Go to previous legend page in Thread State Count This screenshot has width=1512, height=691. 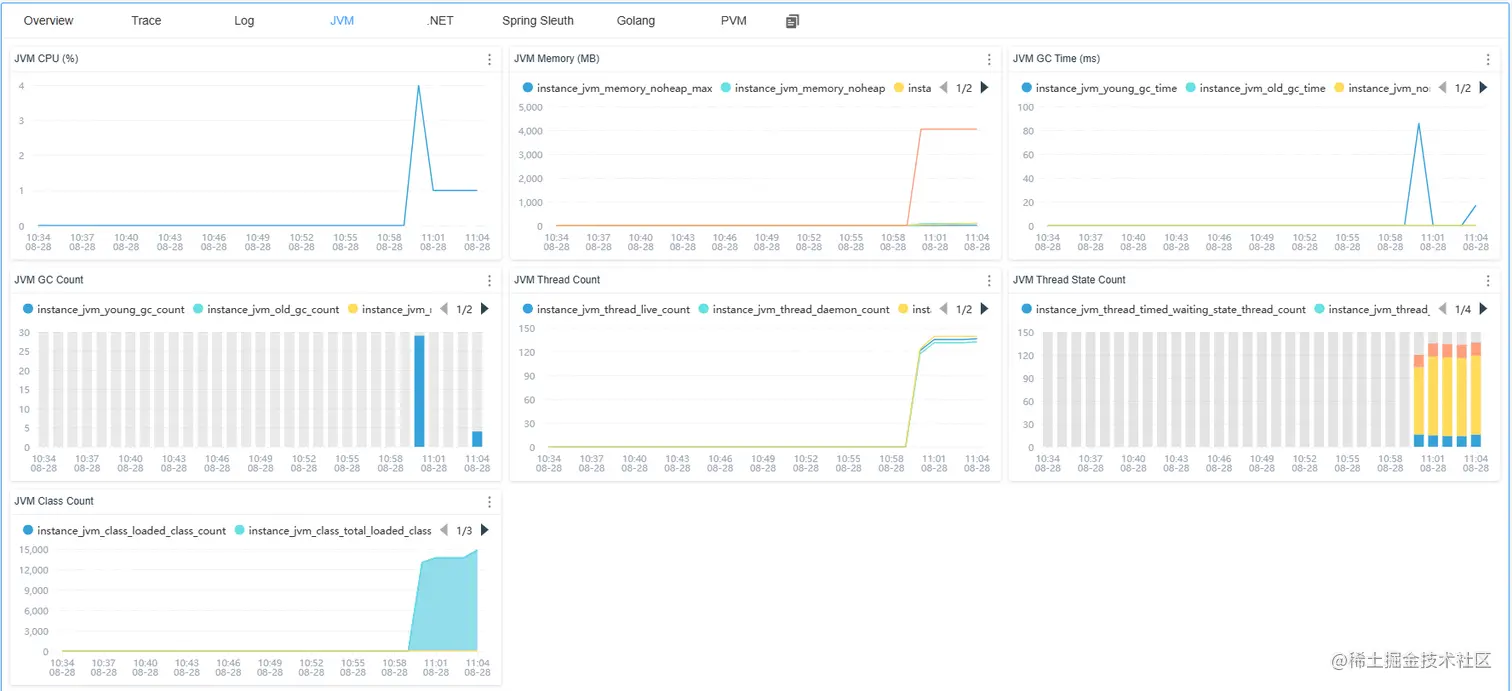pos(1442,309)
